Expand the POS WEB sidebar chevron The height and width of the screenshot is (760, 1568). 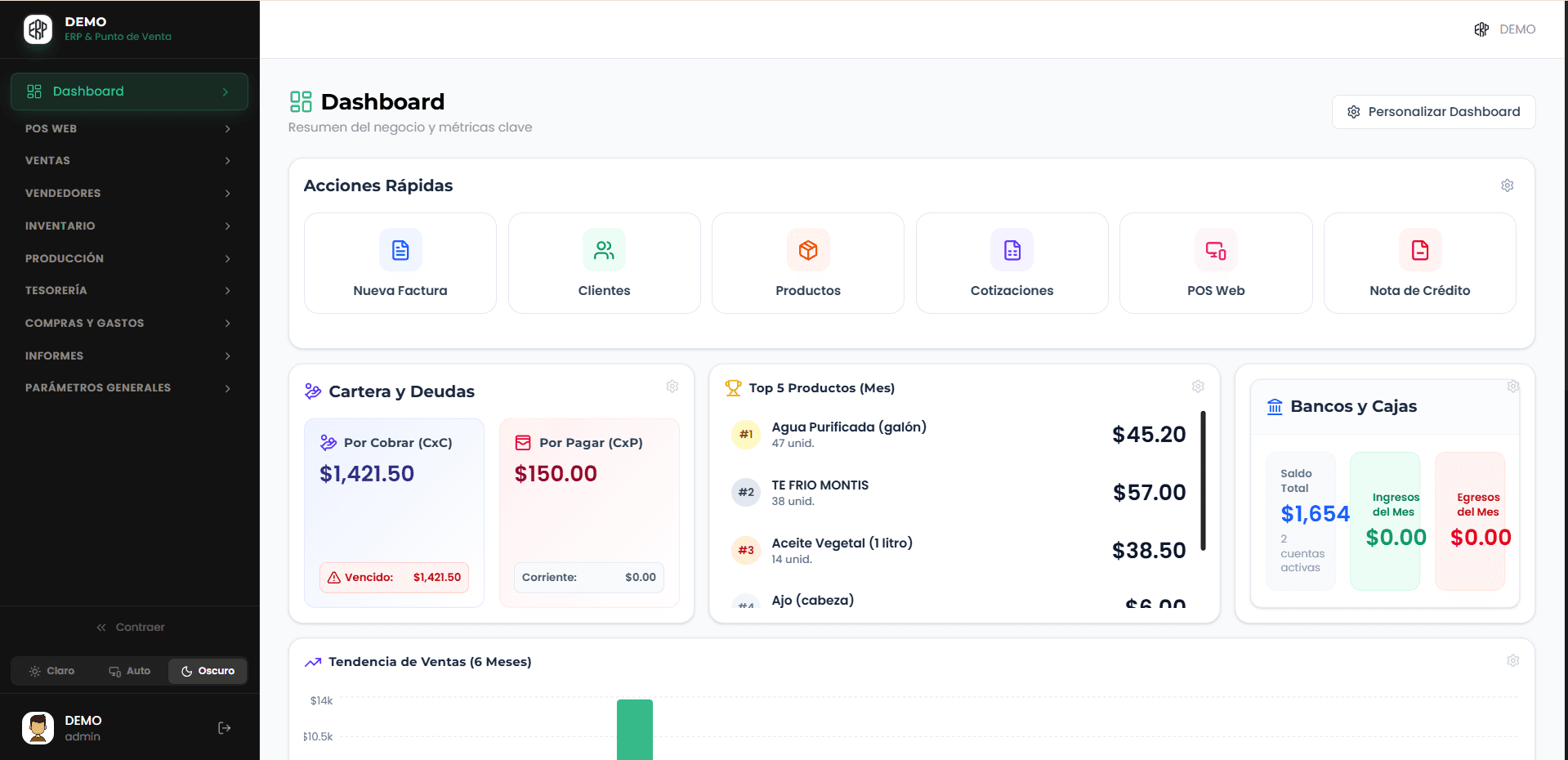pos(227,129)
